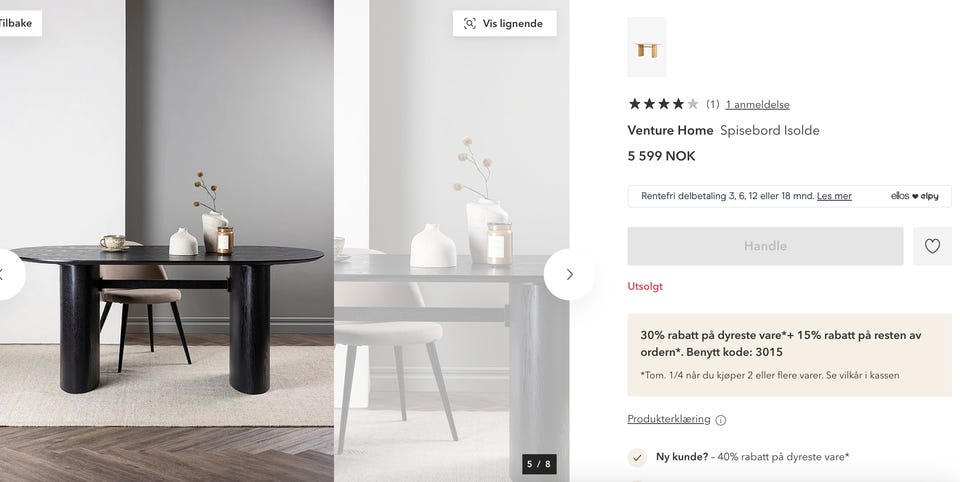
Task: Click the Ny kunde checkmark icon
Action: tap(637, 458)
